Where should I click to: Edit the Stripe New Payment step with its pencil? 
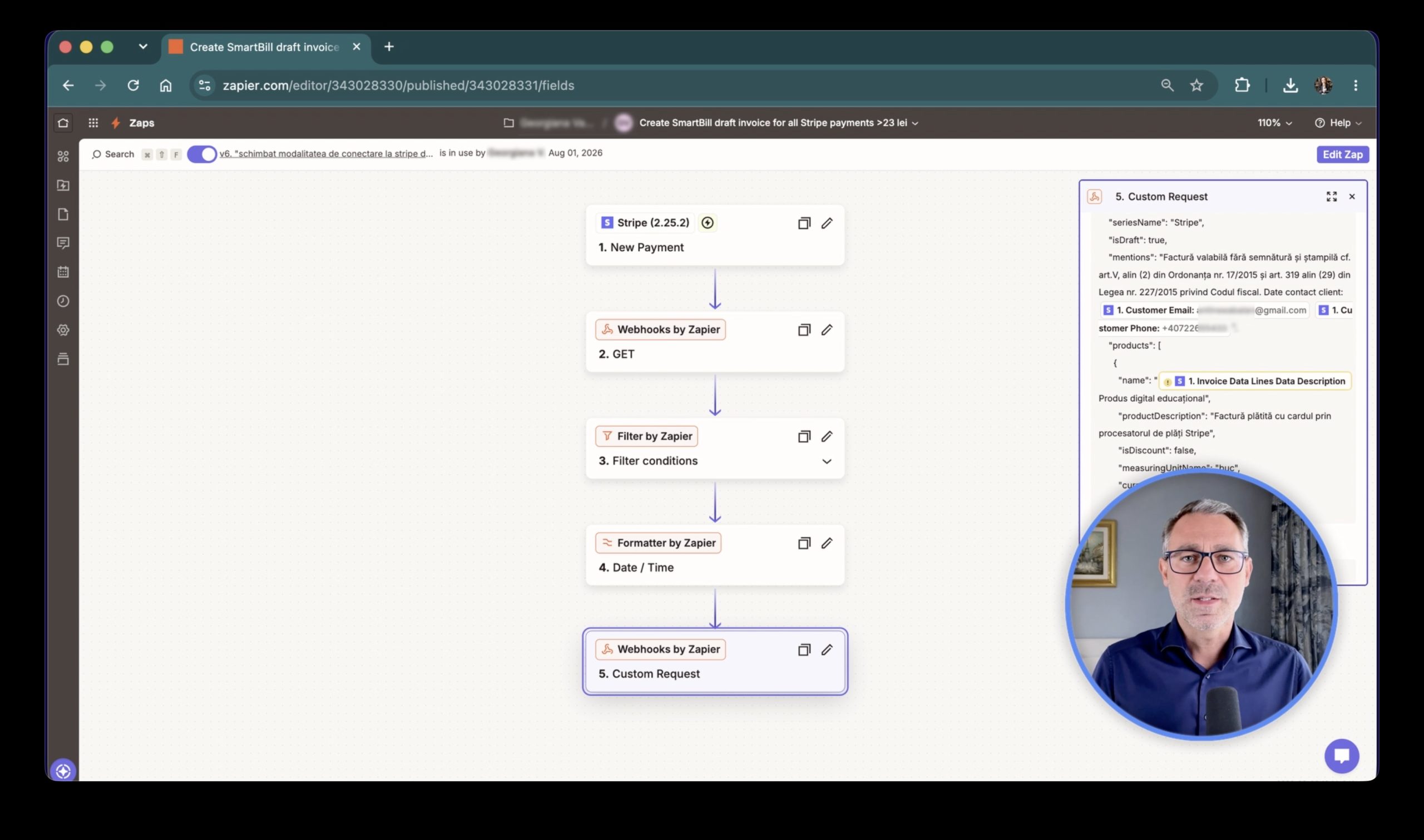coord(827,223)
